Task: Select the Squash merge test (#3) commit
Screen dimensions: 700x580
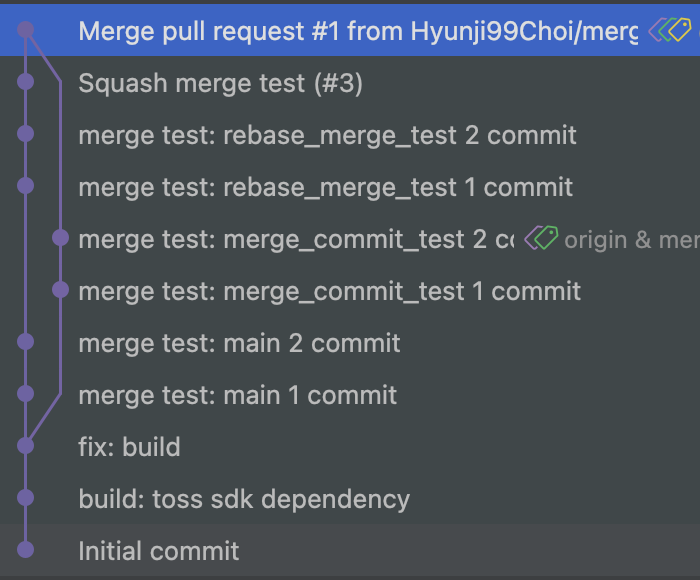Action: click(220, 83)
